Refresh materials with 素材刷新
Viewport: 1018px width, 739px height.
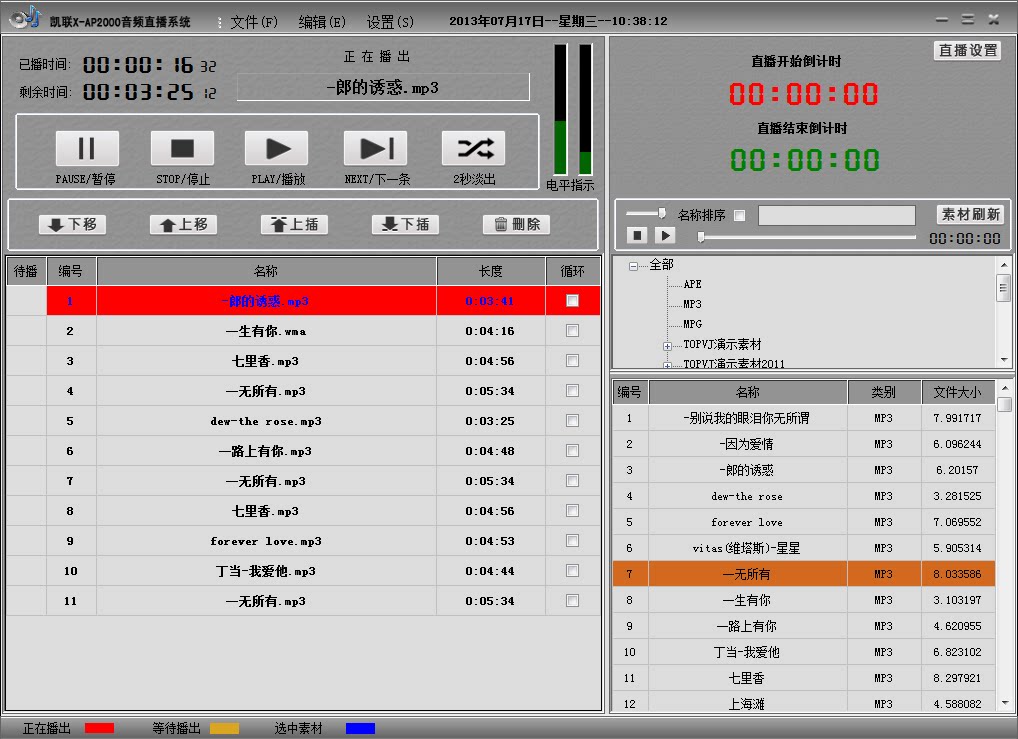pyautogui.click(x=970, y=214)
